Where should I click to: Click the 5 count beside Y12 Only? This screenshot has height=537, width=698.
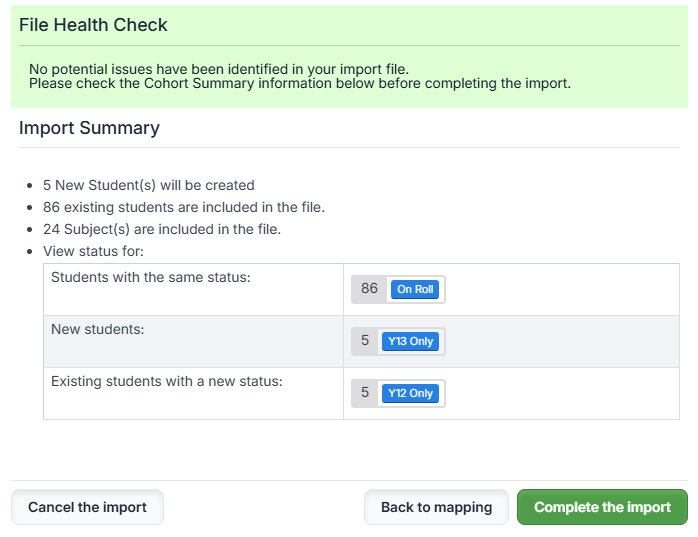(365, 393)
